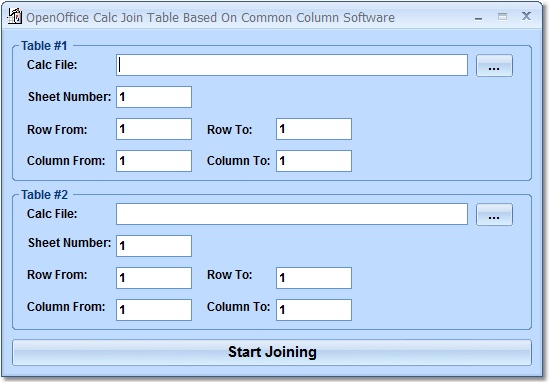Screen dimensions: 550x384
Task: Select Table #1 Sheet Number field
Action: coord(154,97)
